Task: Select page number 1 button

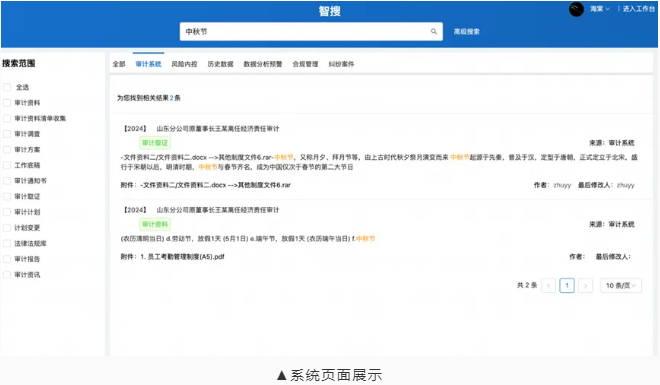Action: pos(567,286)
